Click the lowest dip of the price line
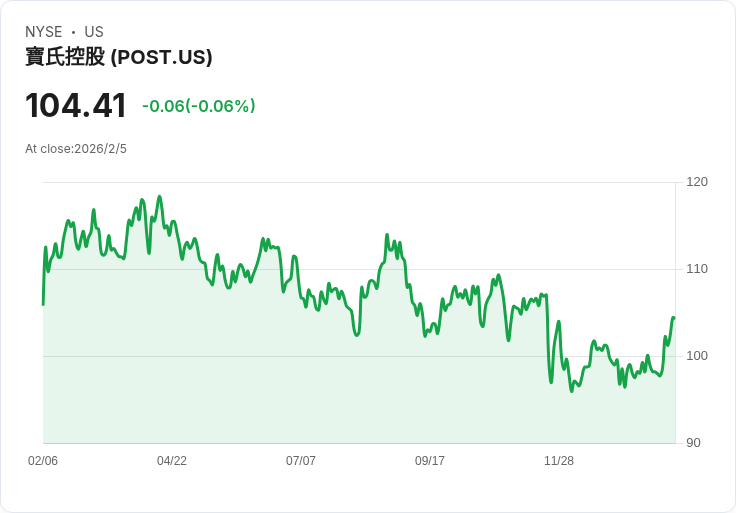This screenshot has width=736, height=513. point(572,390)
